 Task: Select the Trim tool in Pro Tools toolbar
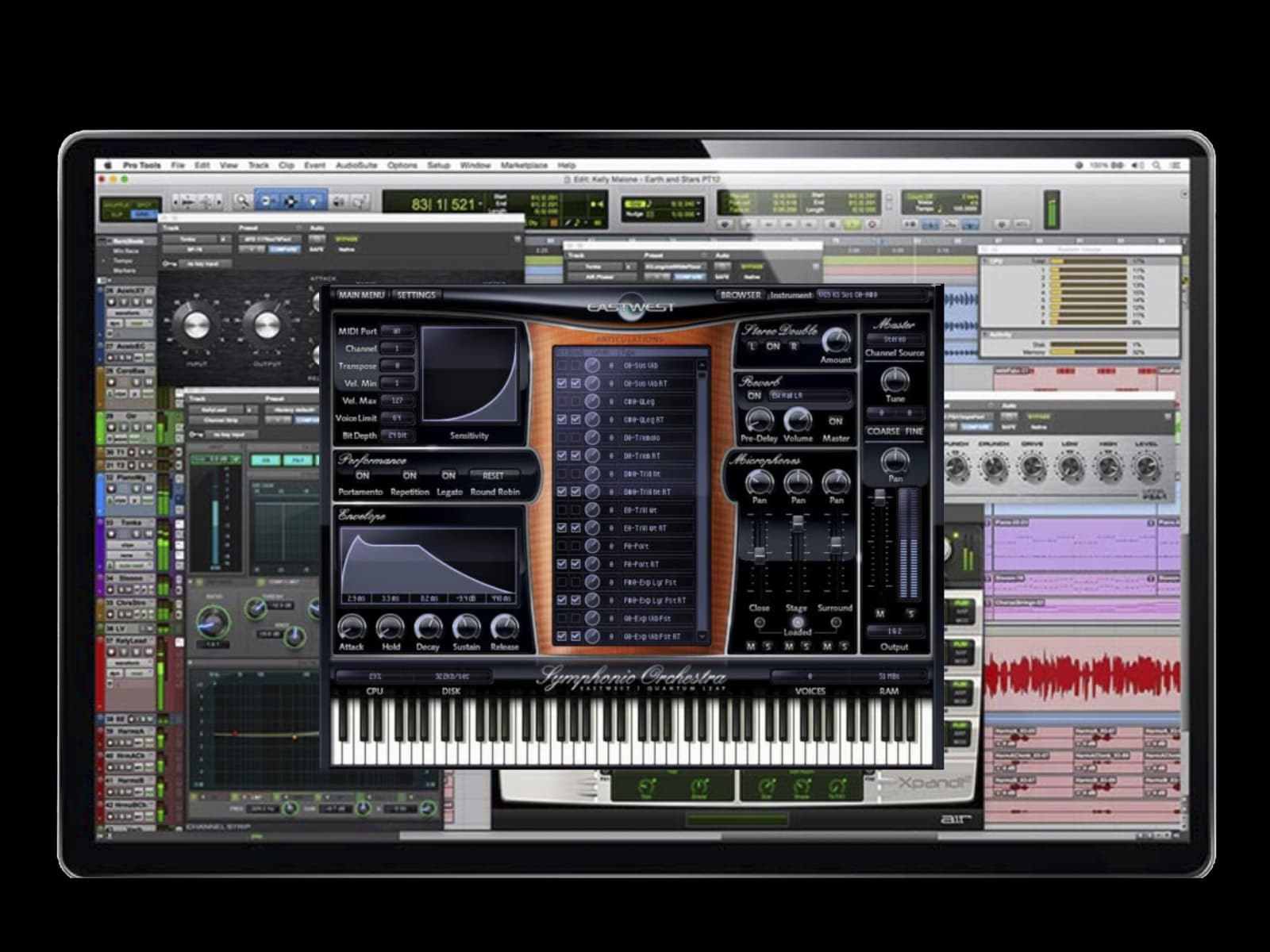pos(267,202)
